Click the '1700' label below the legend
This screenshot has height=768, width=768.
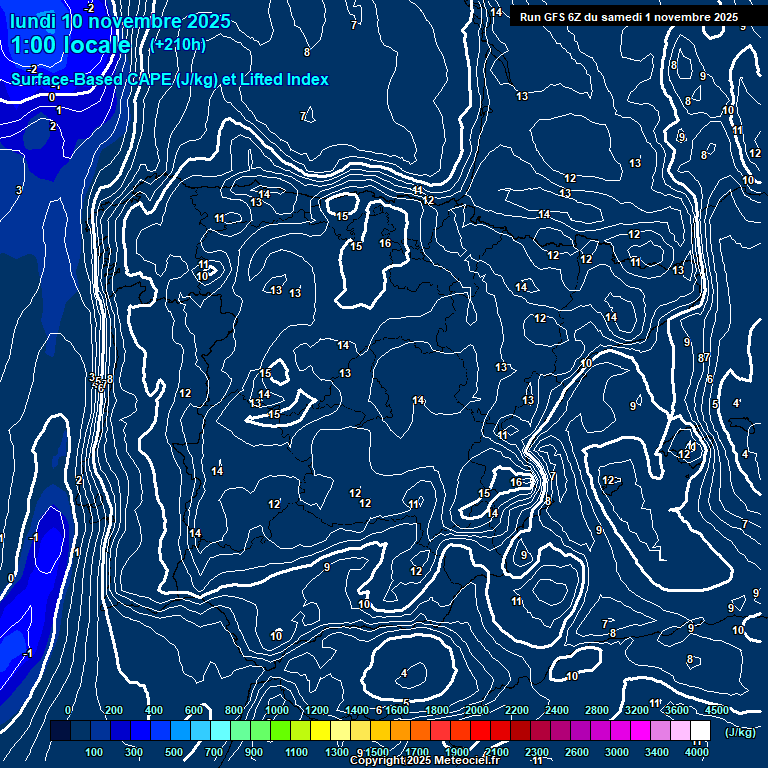(x=417, y=752)
